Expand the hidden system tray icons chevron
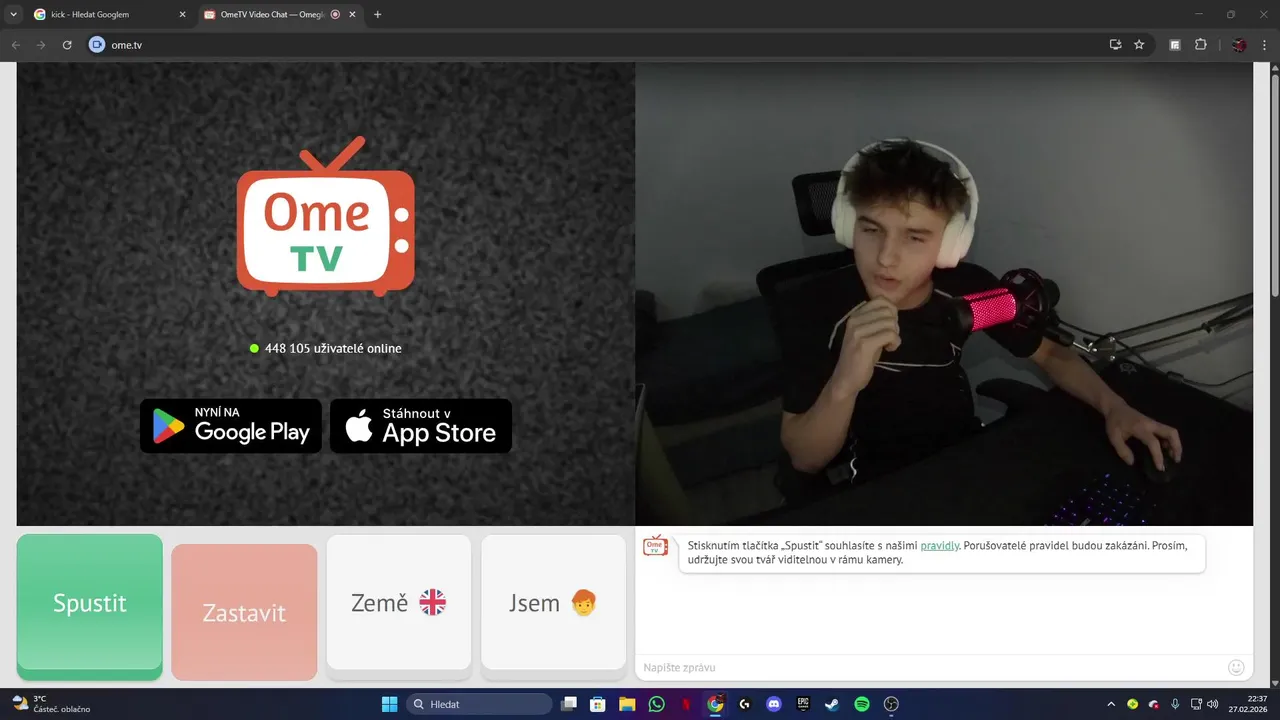Image resolution: width=1280 pixels, height=720 pixels. 1110,704
